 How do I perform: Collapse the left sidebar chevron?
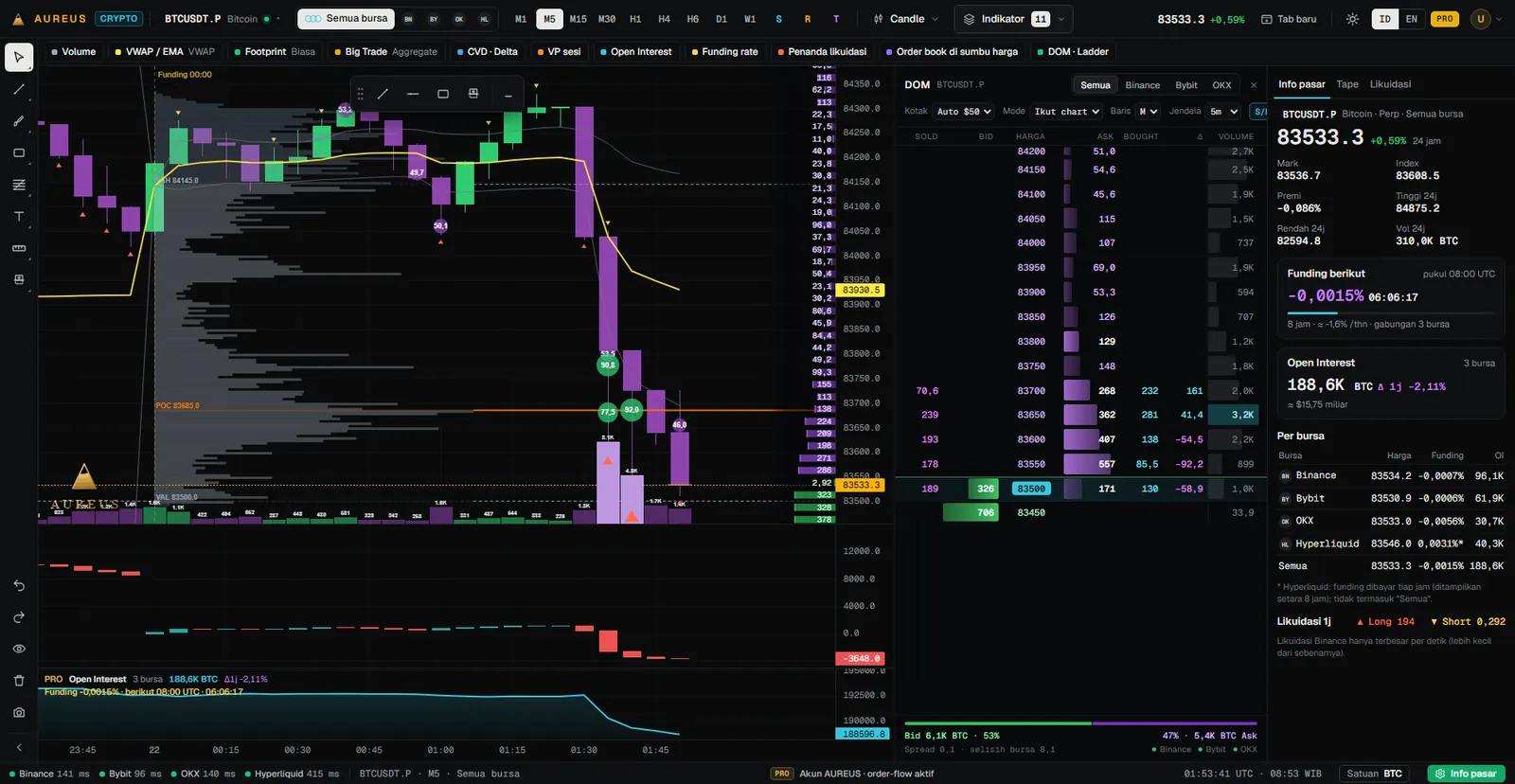(19, 747)
